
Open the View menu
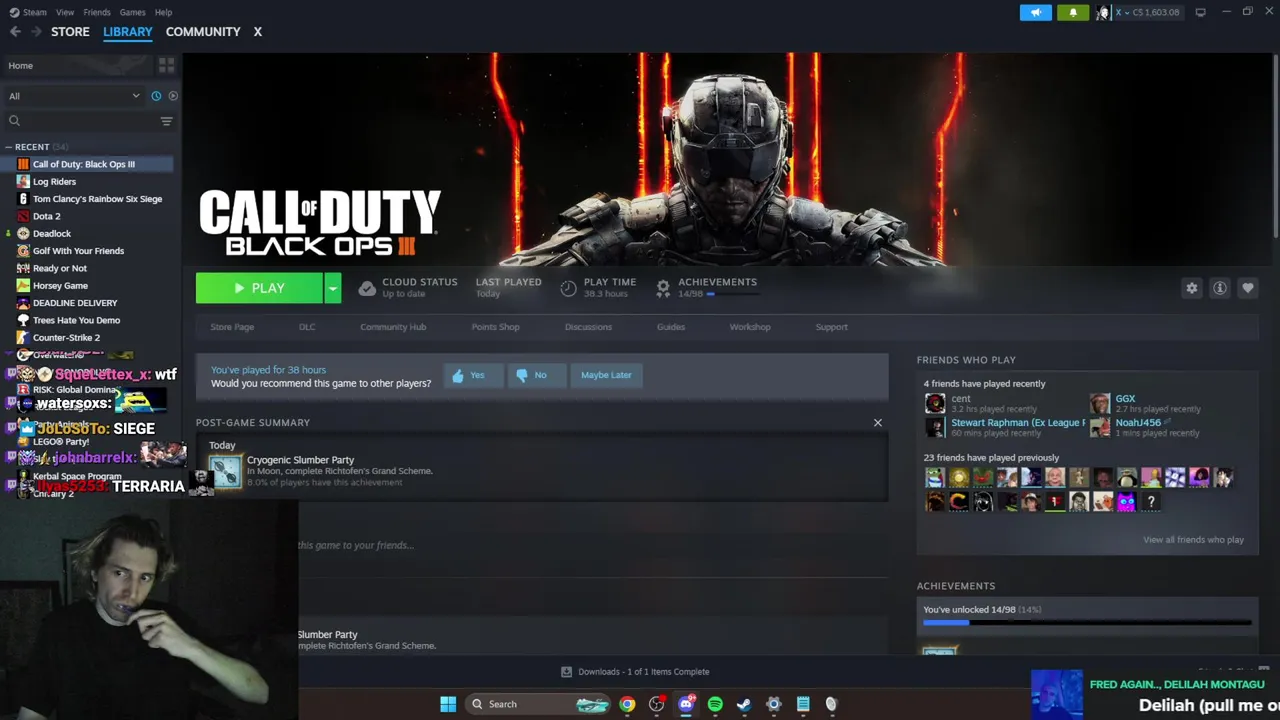pos(65,12)
